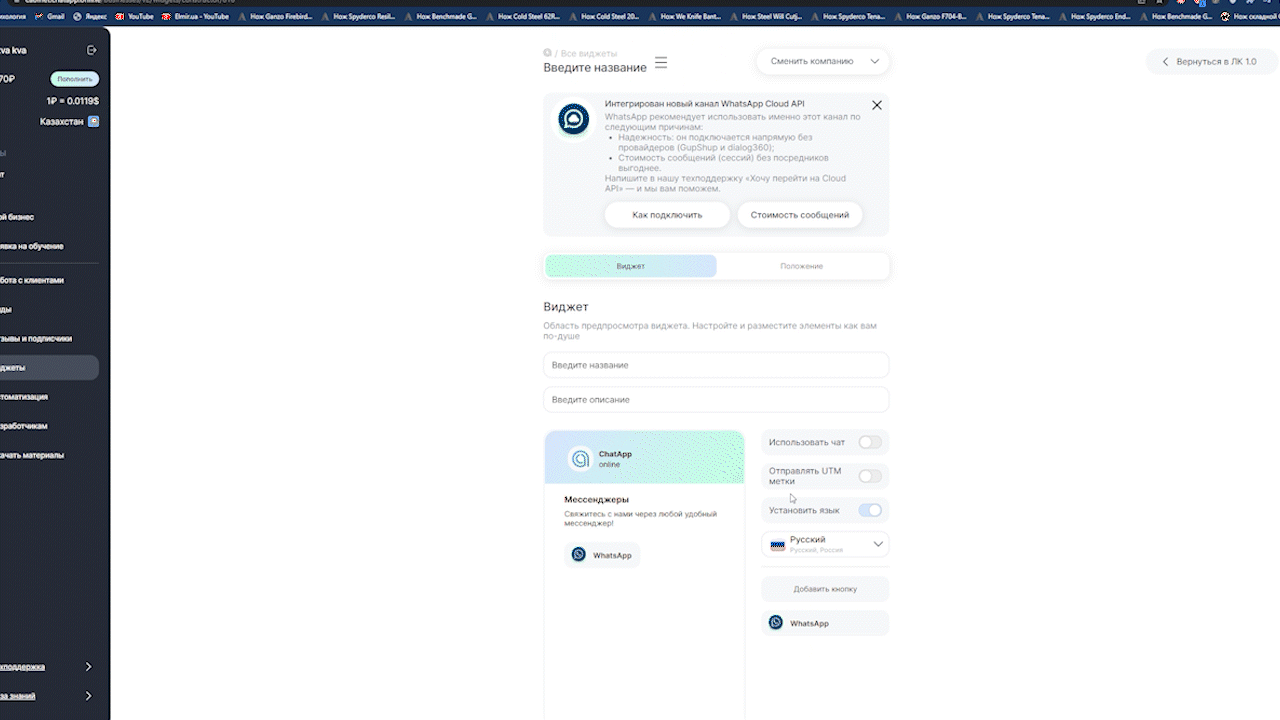Image resolution: width=1280 pixels, height=720 pixels.
Task: Click the Мессенджеры heading in the preview
Action: 596,499
